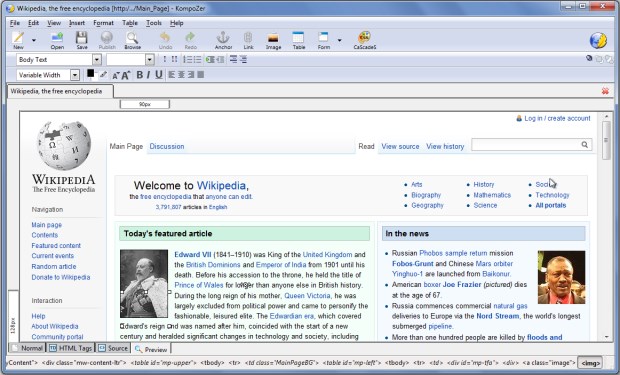The height and width of the screenshot is (375, 620).
Task: Click the KompoZer globe logo
Action: click(x=598, y=40)
